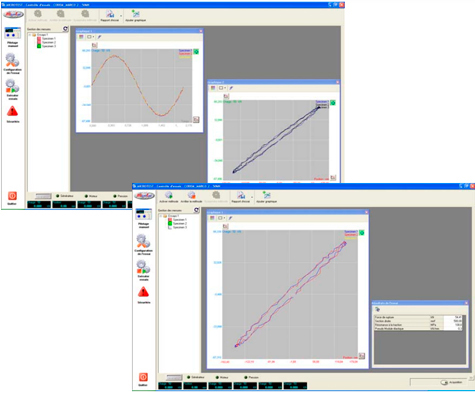The height and width of the screenshot is (397, 475).
Task: Collapse the Essais 1 tree node in the sine-graph window
Action: click(x=30, y=35)
